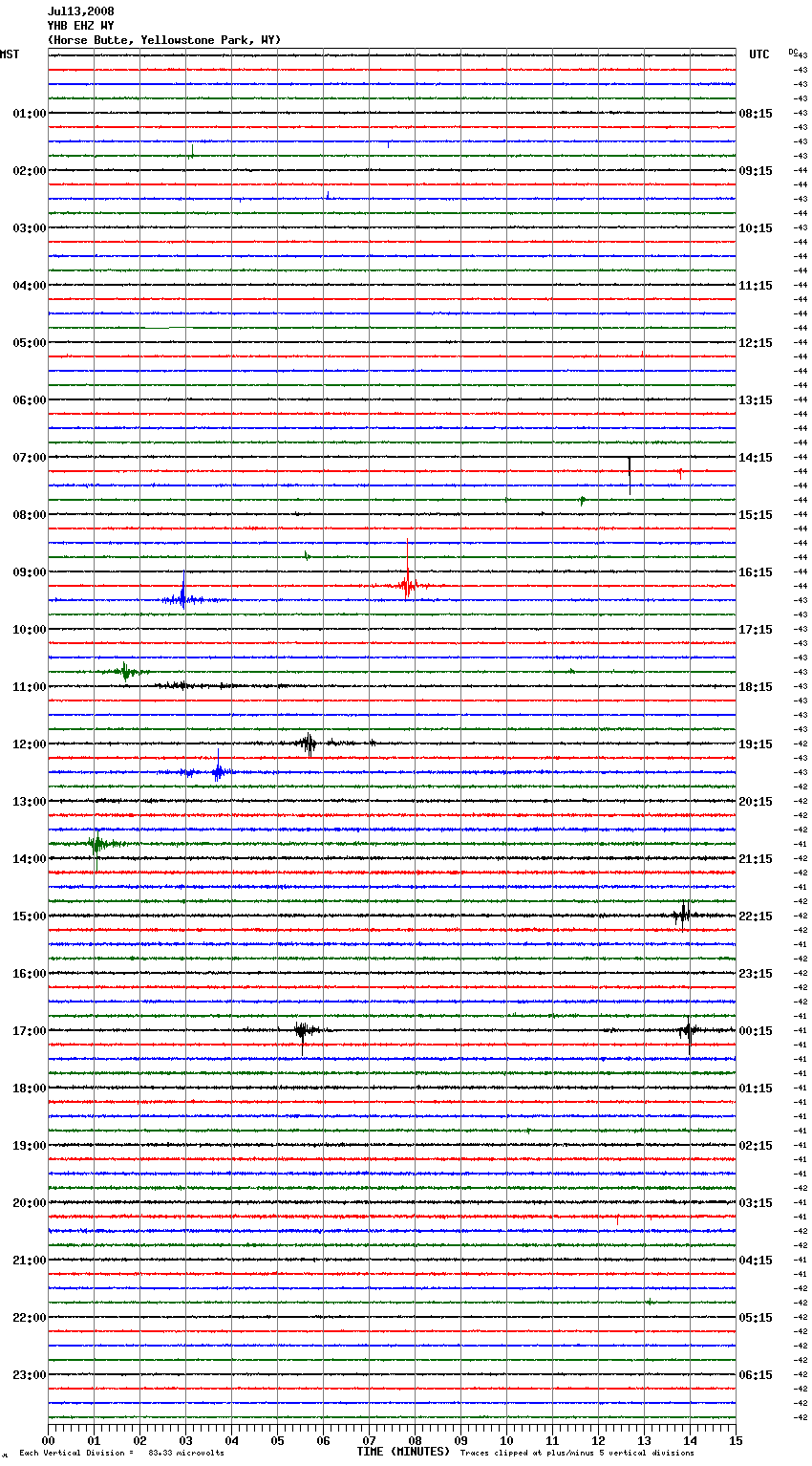Select the 22:00 MST time label
This screenshot has height=1466, width=812.
tap(30, 1318)
